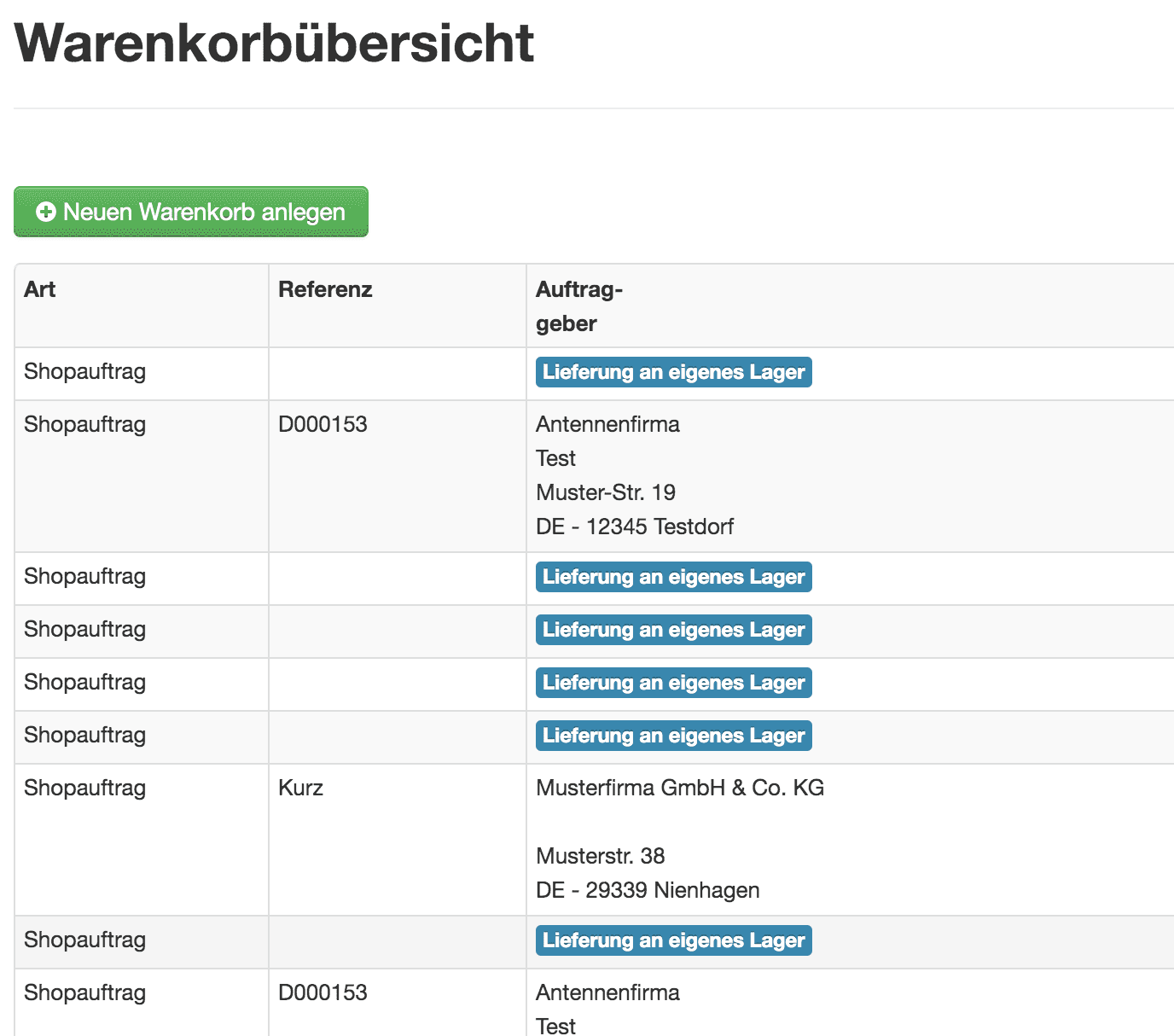Select the Auftraggeber column header
1174x1036 pixels.
pos(579,306)
